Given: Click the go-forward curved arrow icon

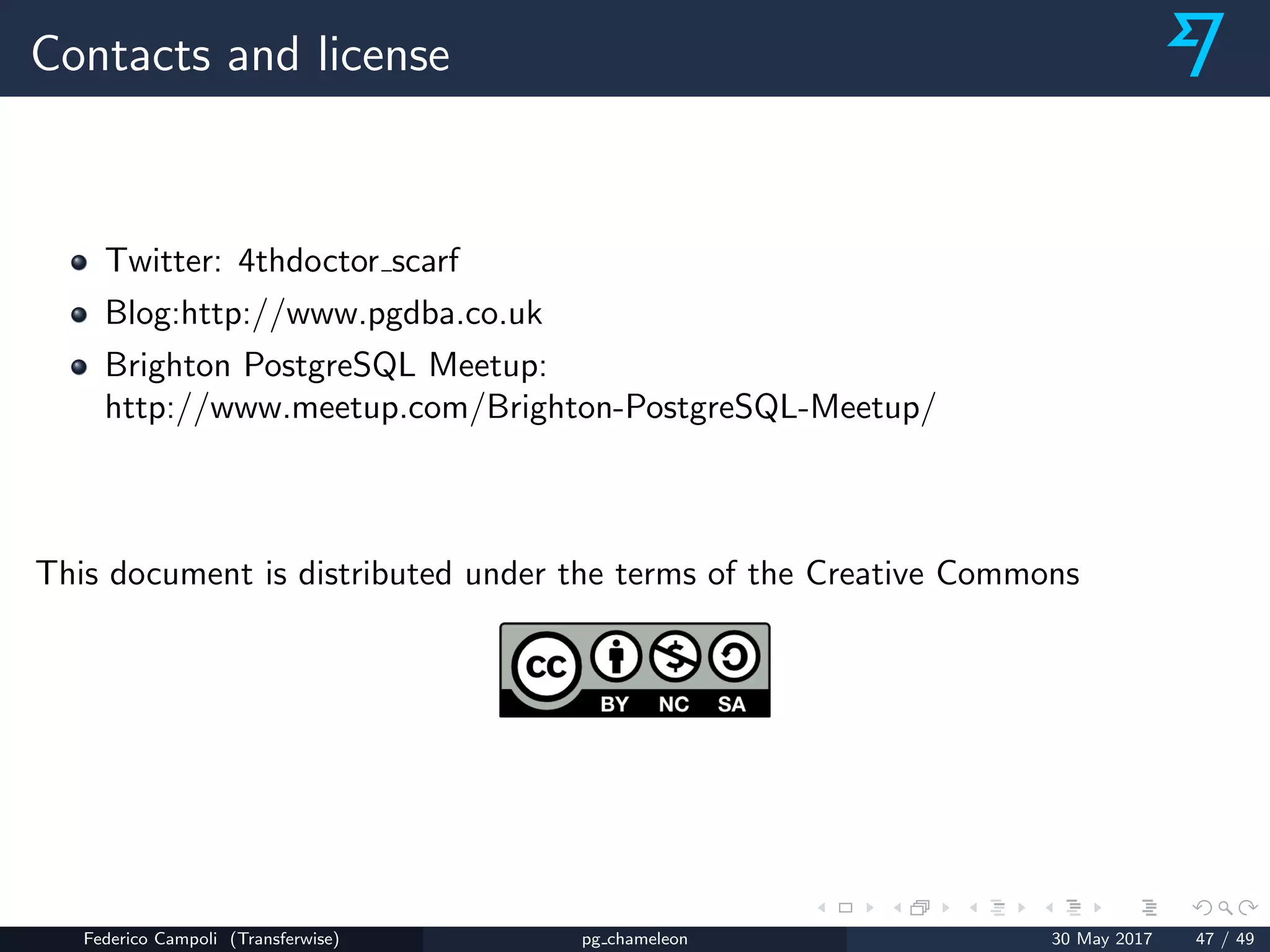Looking at the screenshot, I should [x=1248, y=908].
